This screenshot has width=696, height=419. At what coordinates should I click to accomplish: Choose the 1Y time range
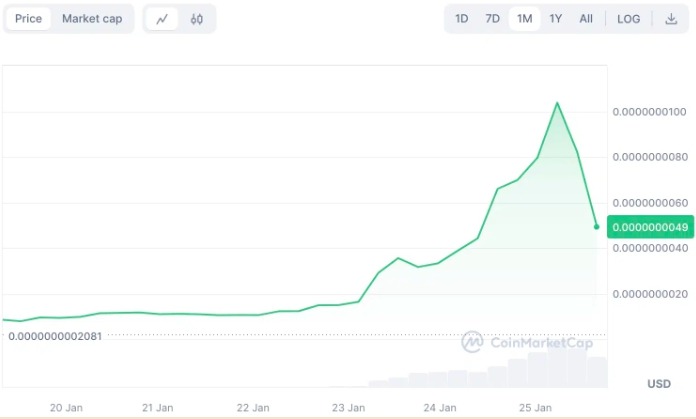point(556,19)
